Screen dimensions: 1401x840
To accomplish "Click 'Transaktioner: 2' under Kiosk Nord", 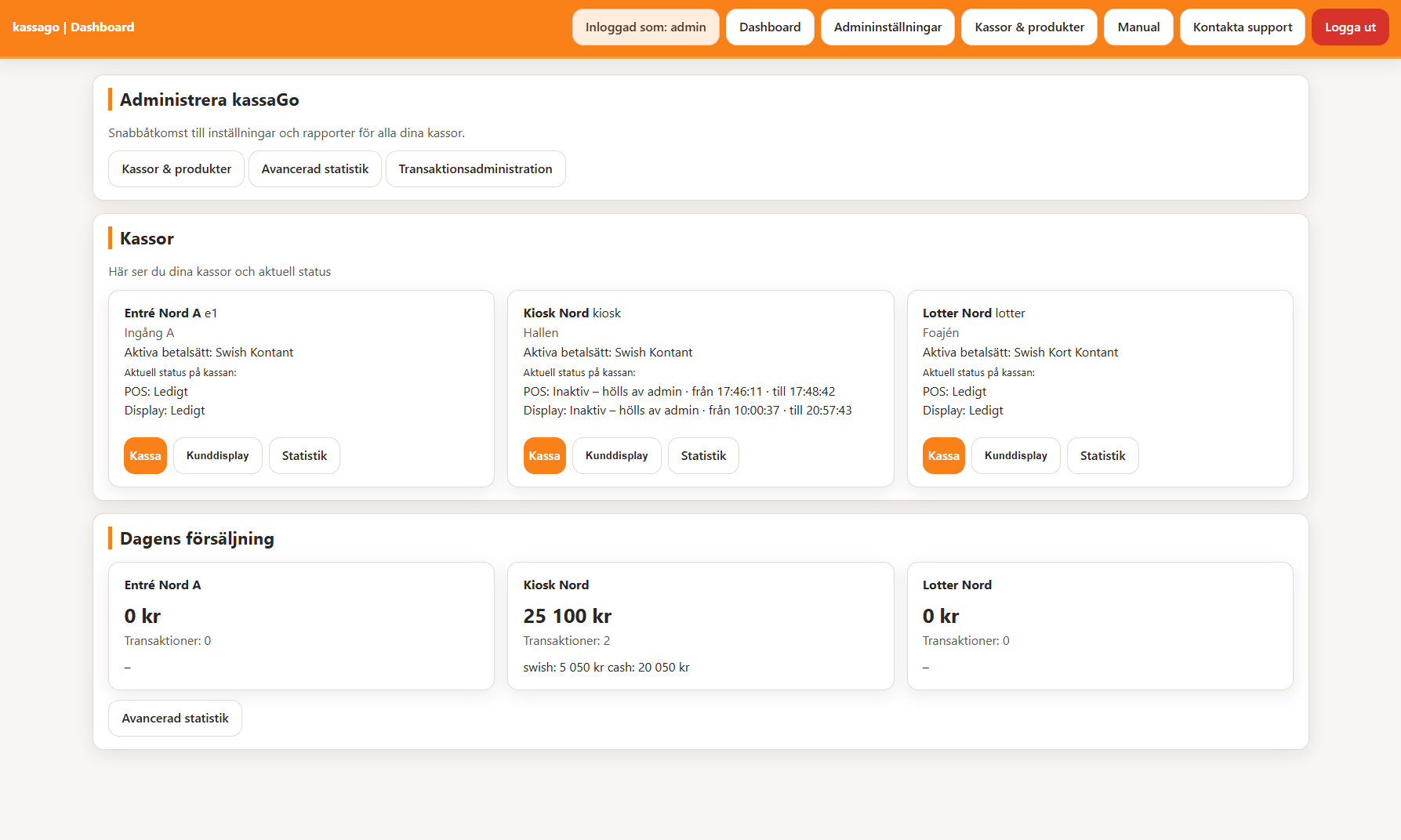I will (x=567, y=641).
